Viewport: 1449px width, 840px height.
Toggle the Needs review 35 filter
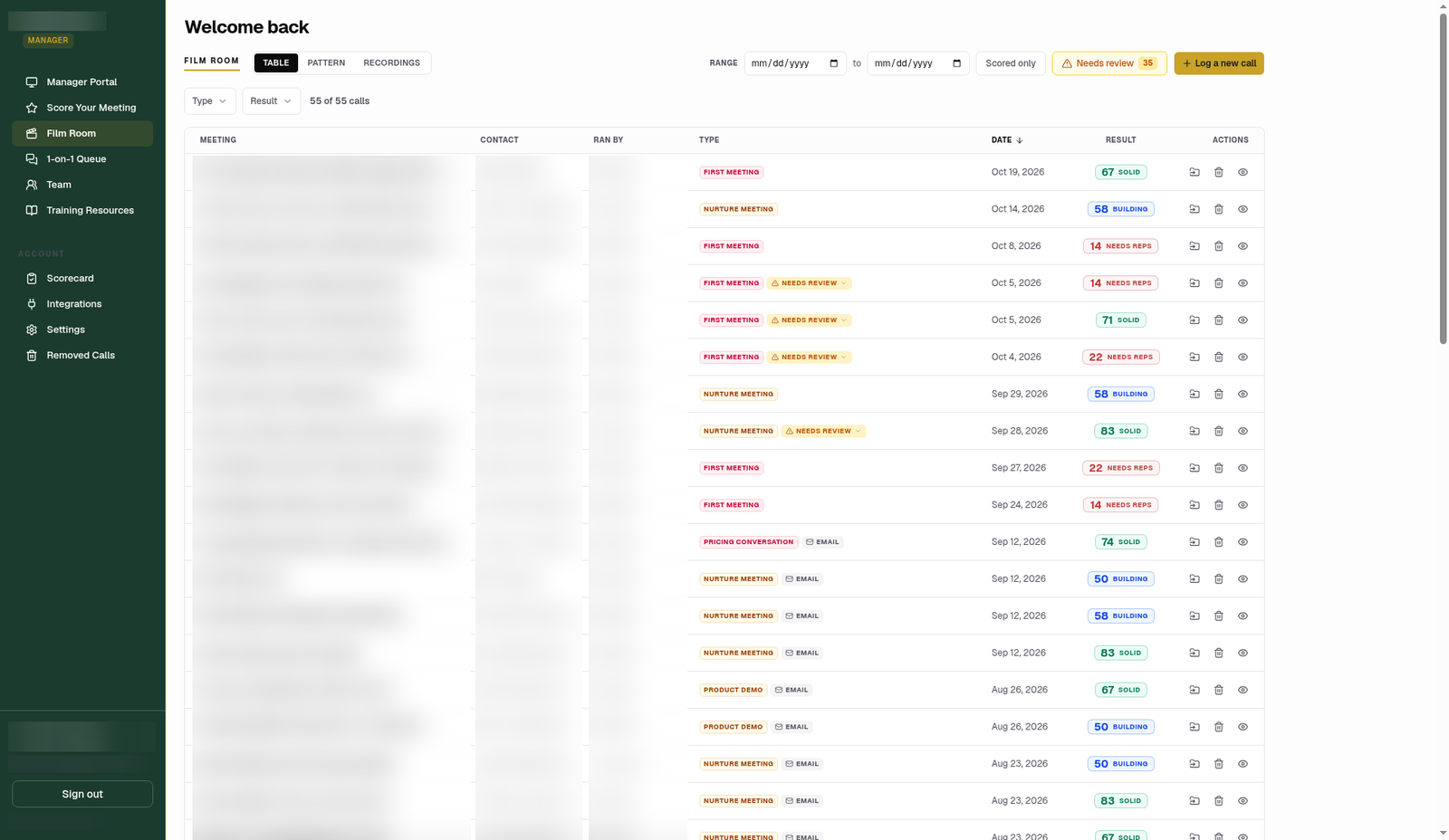[x=1109, y=63]
